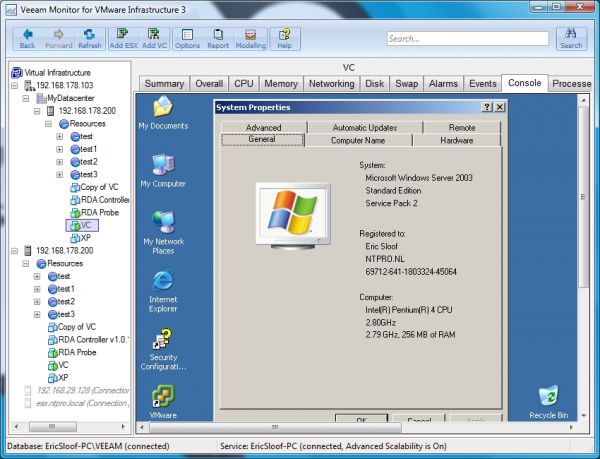The width and height of the screenshot is (600, 459).
Task: Click the Security Configuration desktop icon
Action: click(163, 350)
